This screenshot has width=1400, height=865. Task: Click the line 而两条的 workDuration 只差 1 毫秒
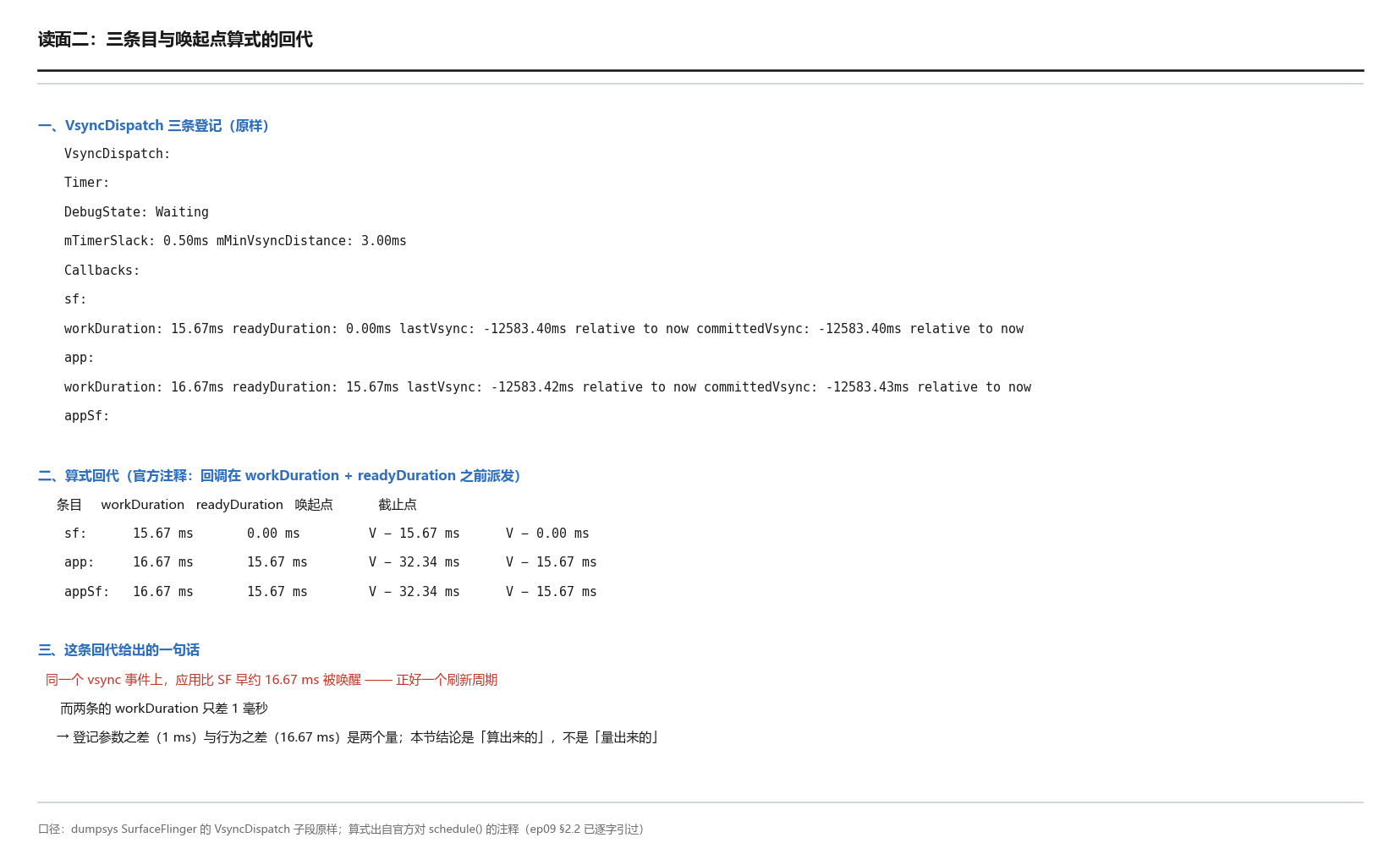click(x=164, y=709)
